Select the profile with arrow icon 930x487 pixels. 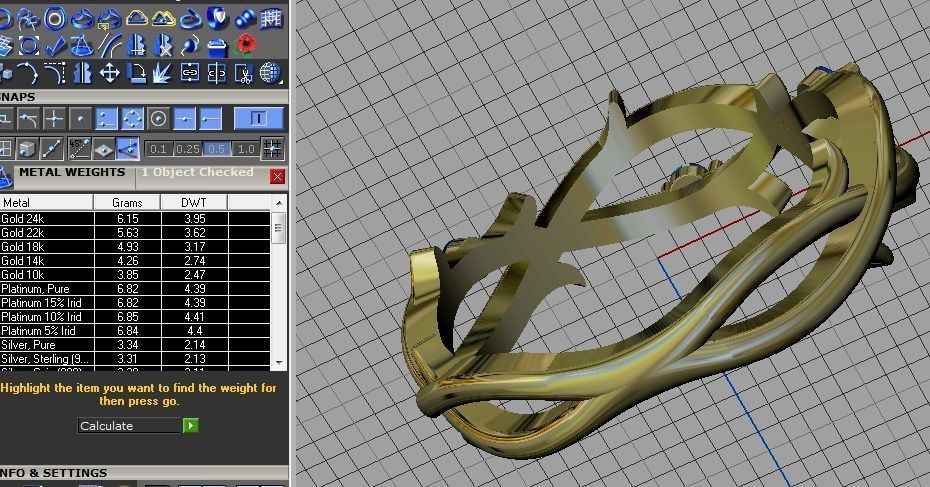(137, 46)
